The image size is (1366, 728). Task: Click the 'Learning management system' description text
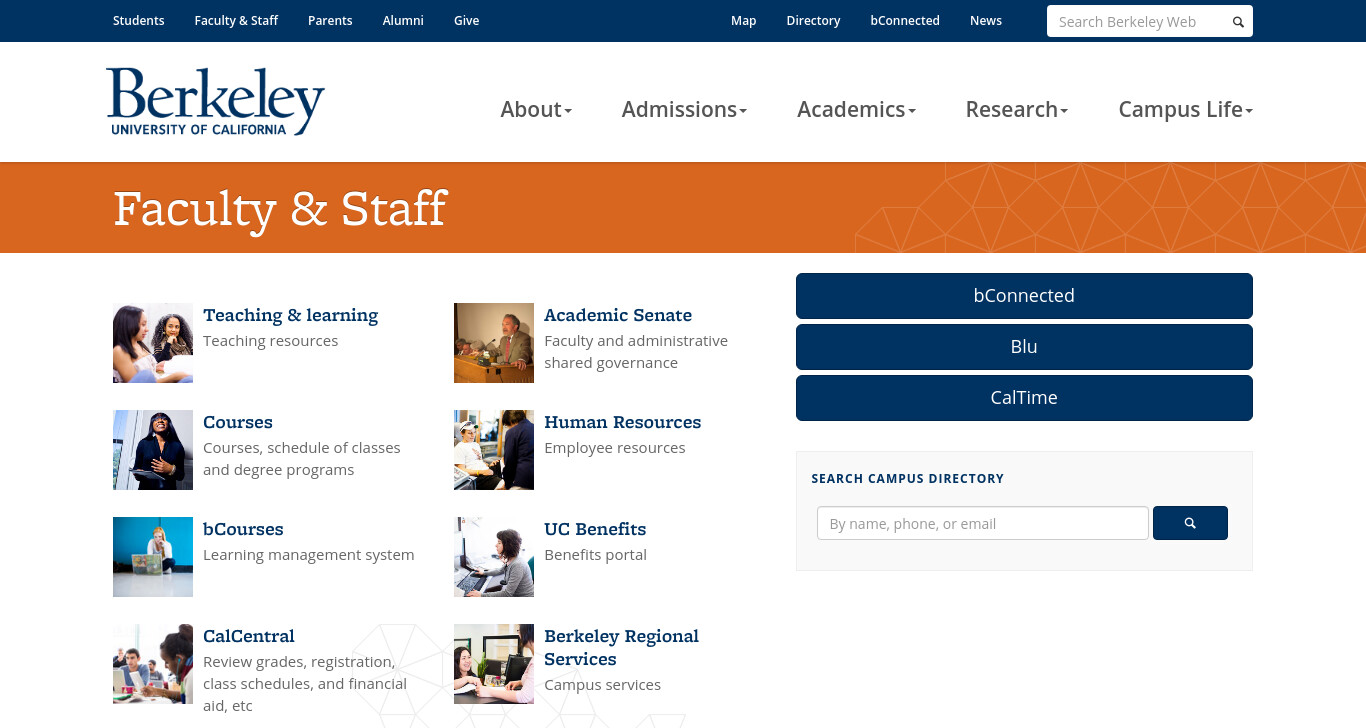308,555
